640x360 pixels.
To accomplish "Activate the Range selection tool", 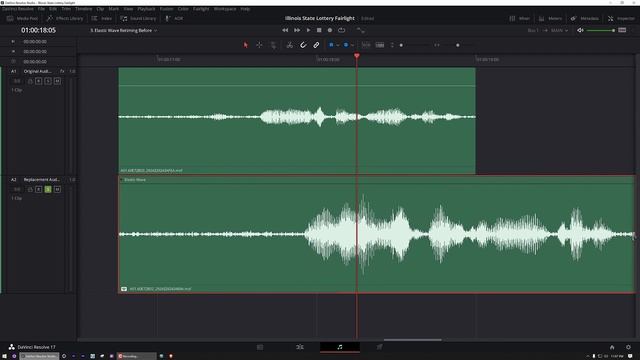I will [259, 45].
